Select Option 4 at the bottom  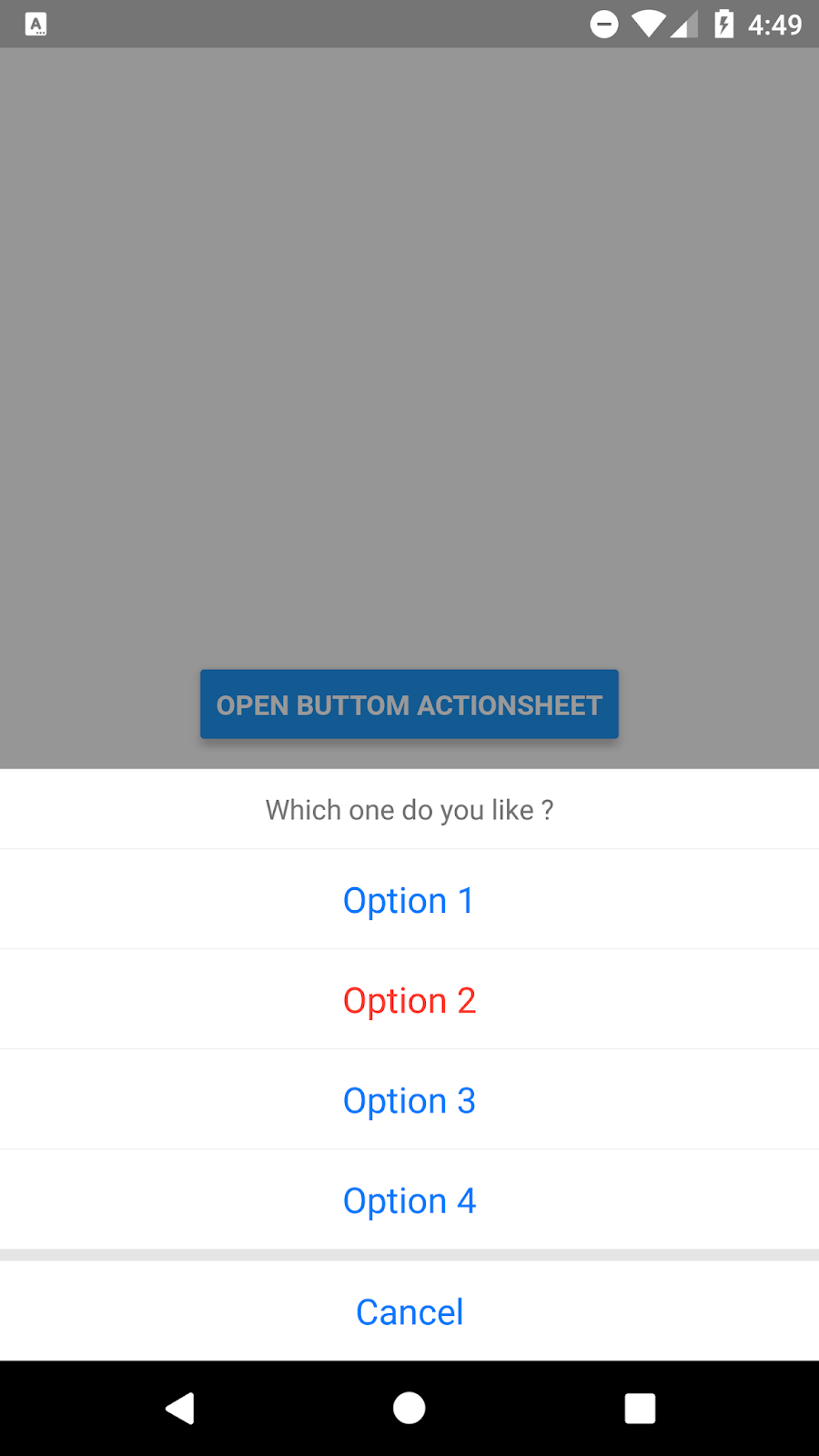pos(409,1199)
